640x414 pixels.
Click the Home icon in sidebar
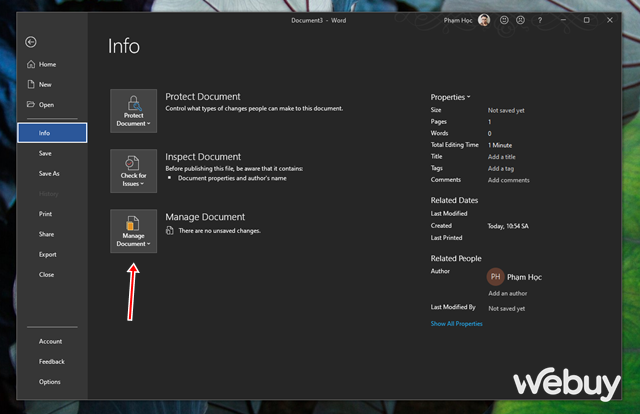pyautogui.click(x=31, y=64)
